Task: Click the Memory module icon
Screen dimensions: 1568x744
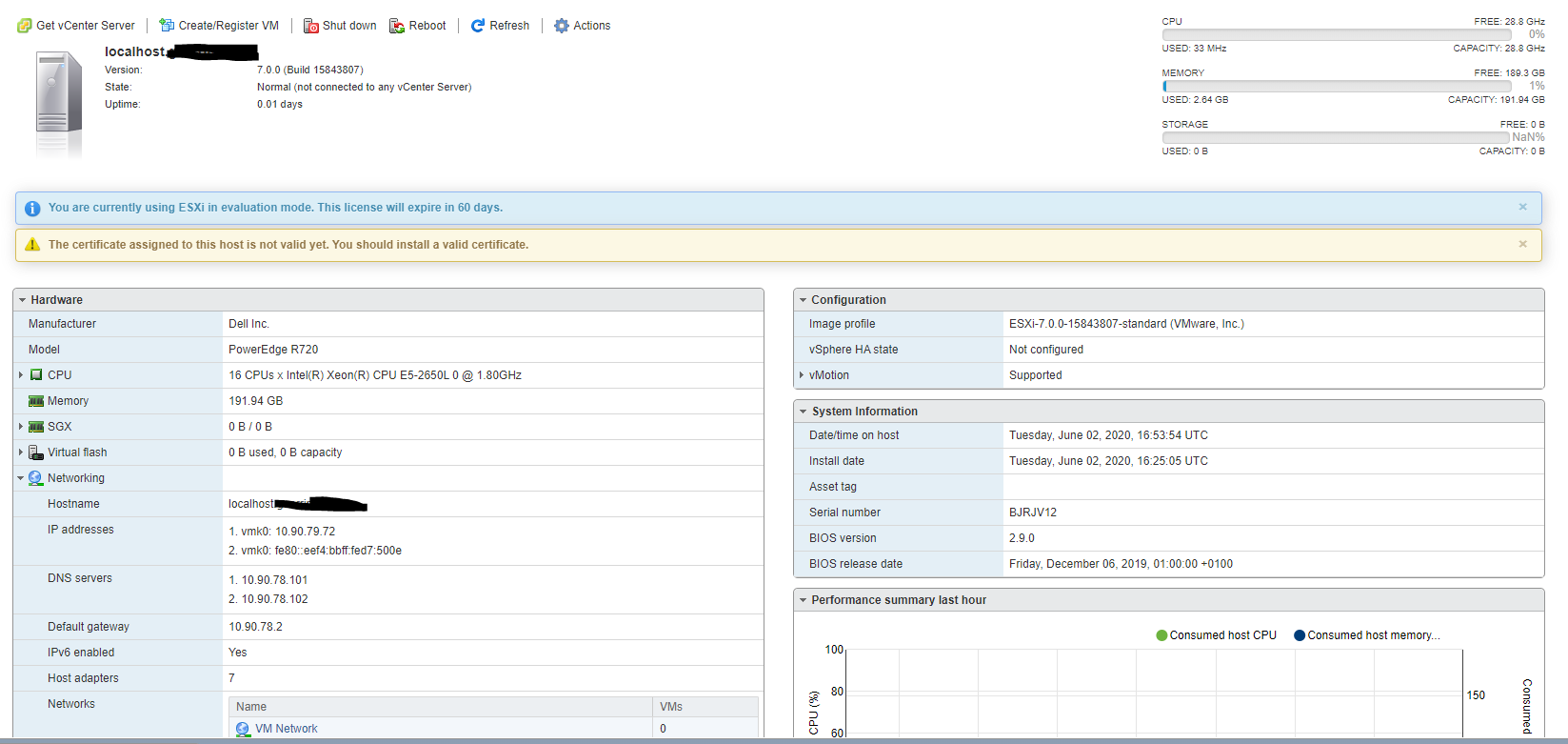Action: [36, 401]
